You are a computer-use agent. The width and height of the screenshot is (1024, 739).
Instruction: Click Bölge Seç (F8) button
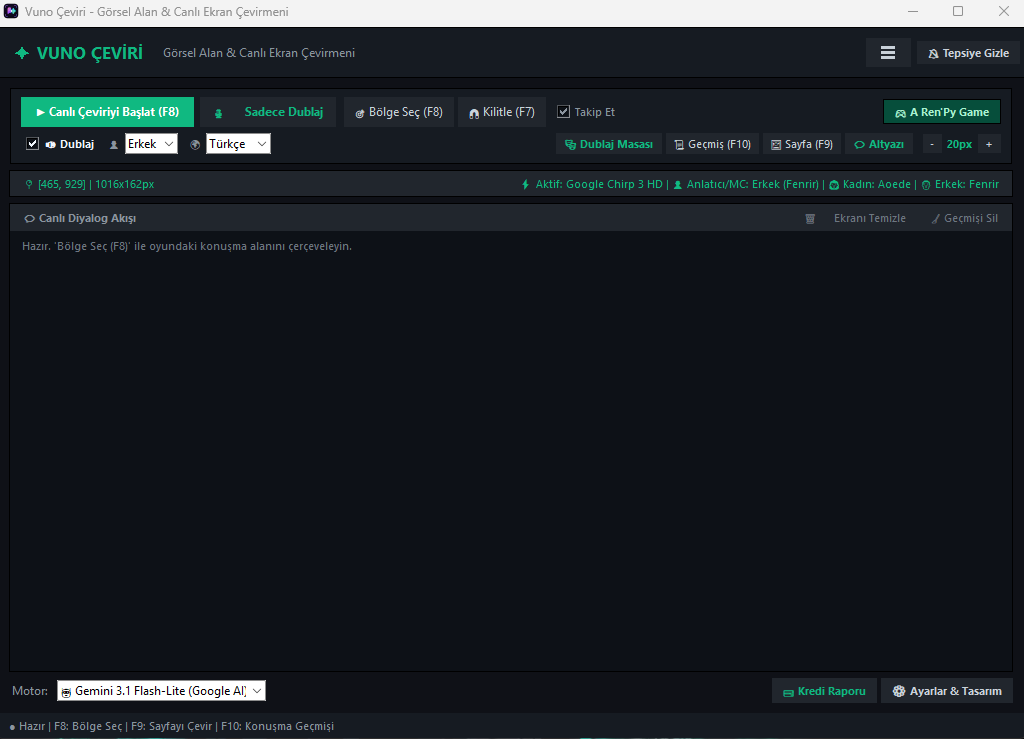click(398, 112)
